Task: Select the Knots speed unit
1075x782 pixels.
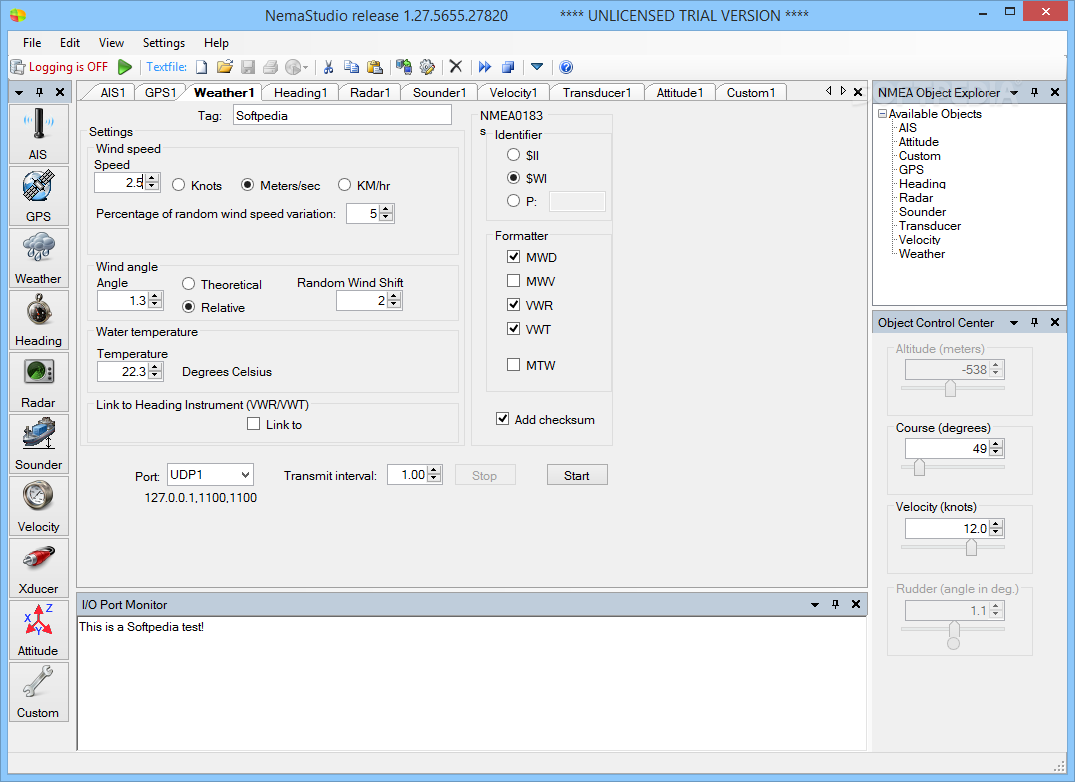Action: 197,185
